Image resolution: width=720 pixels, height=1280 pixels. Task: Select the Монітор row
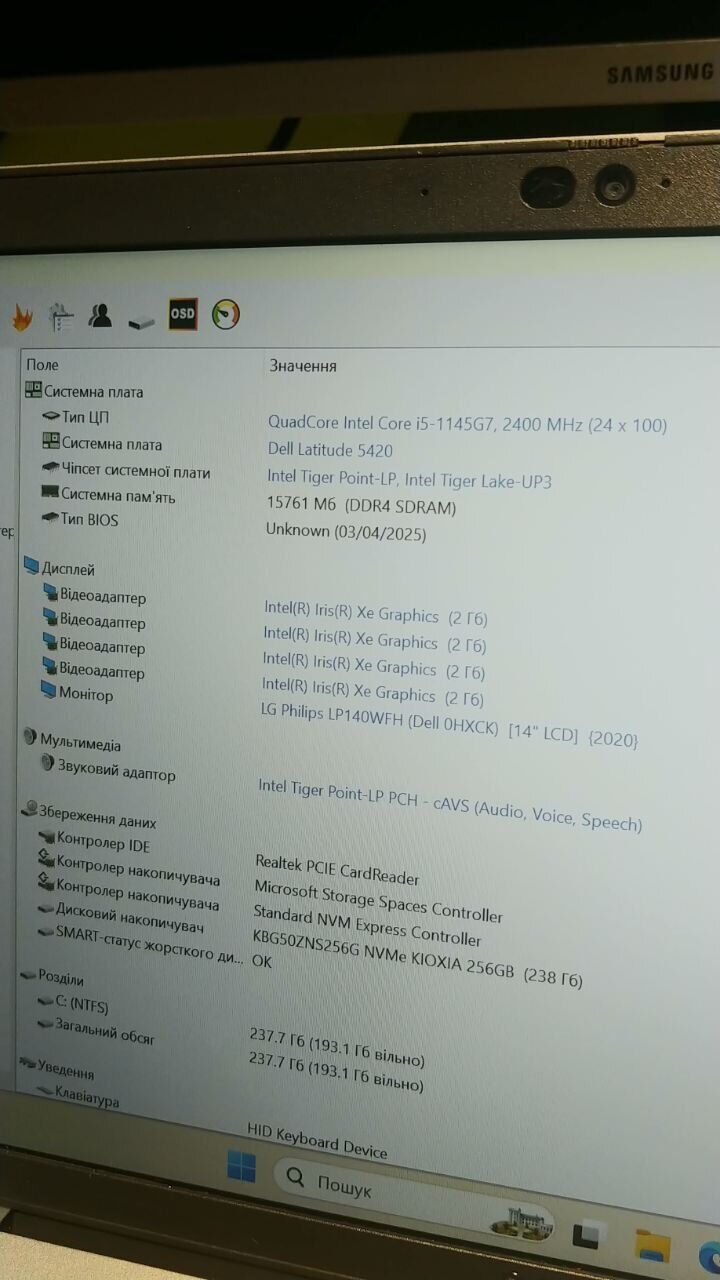(x=86, y=694)
